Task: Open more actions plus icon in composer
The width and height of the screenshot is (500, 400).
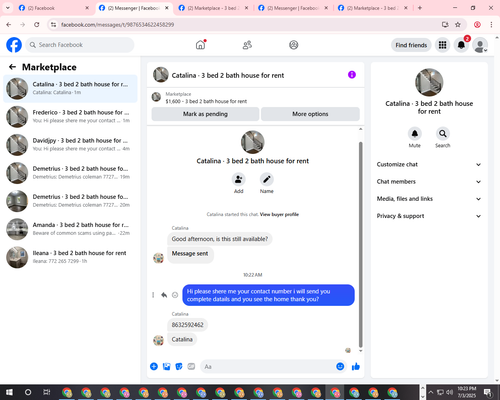Action: pyautogui.click(x=154, y=367)
